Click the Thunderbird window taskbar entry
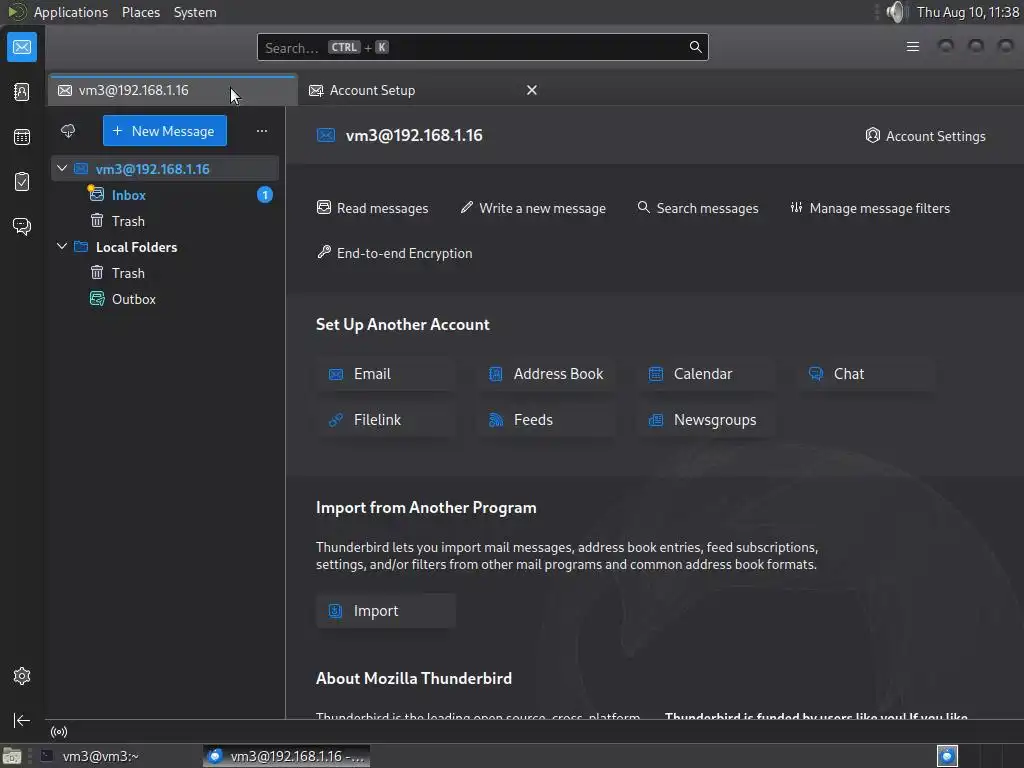Image resolution: width=1024 pixels, height=768 pixels. point(287,756)
